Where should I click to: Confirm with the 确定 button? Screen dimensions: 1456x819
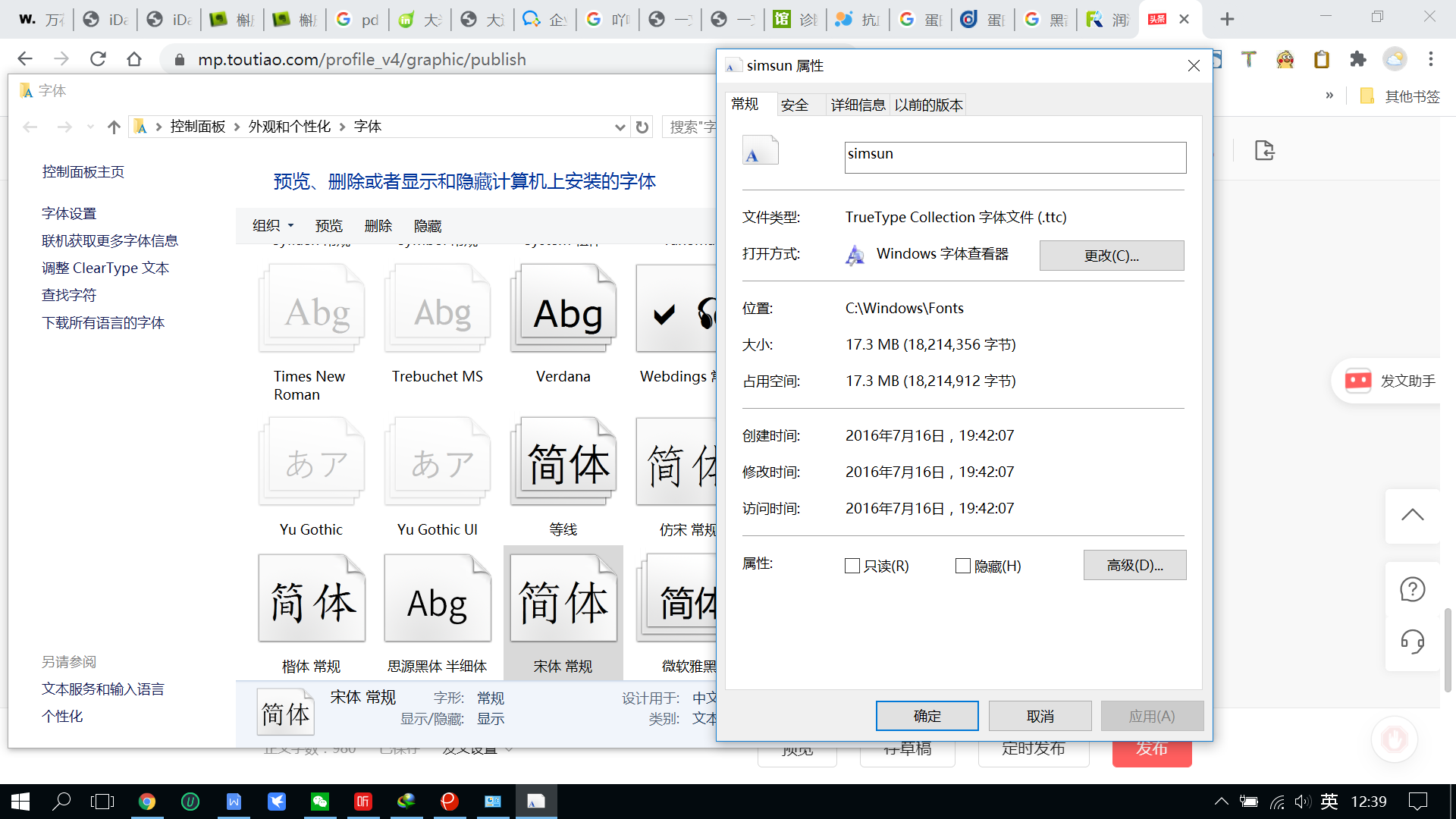point(927,715)
